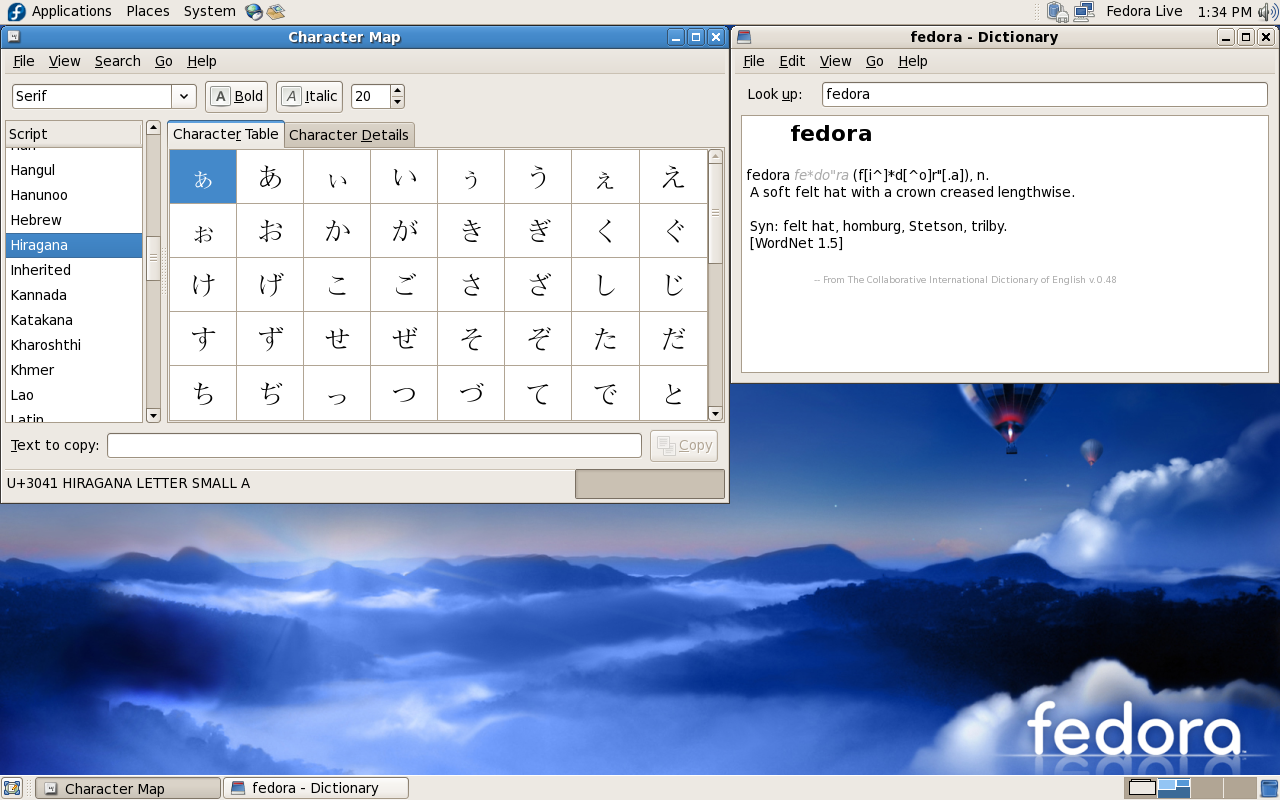Click the Script column header
1280x800 pixels.
point(74,134)
